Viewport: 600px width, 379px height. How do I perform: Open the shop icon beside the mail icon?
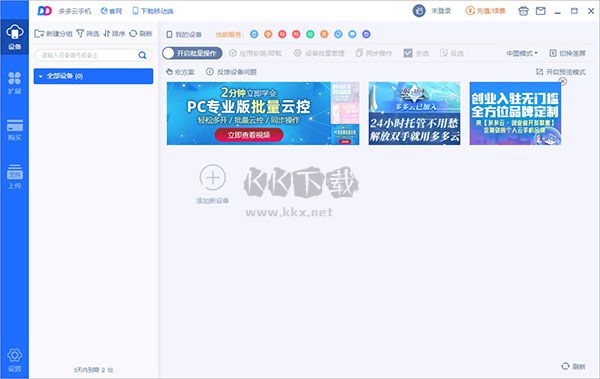coord(523,11)
